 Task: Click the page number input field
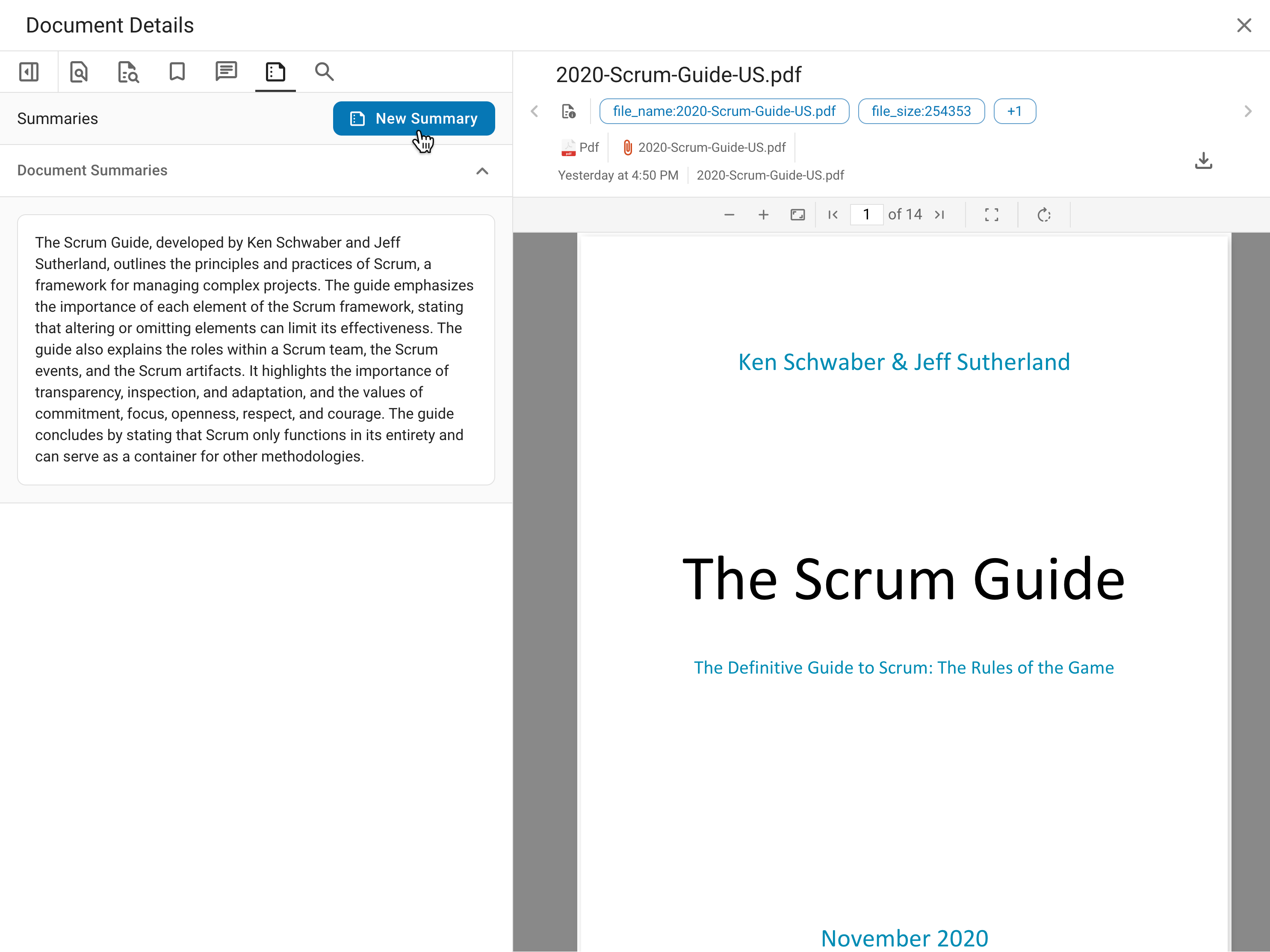click(x=866, y=215)
